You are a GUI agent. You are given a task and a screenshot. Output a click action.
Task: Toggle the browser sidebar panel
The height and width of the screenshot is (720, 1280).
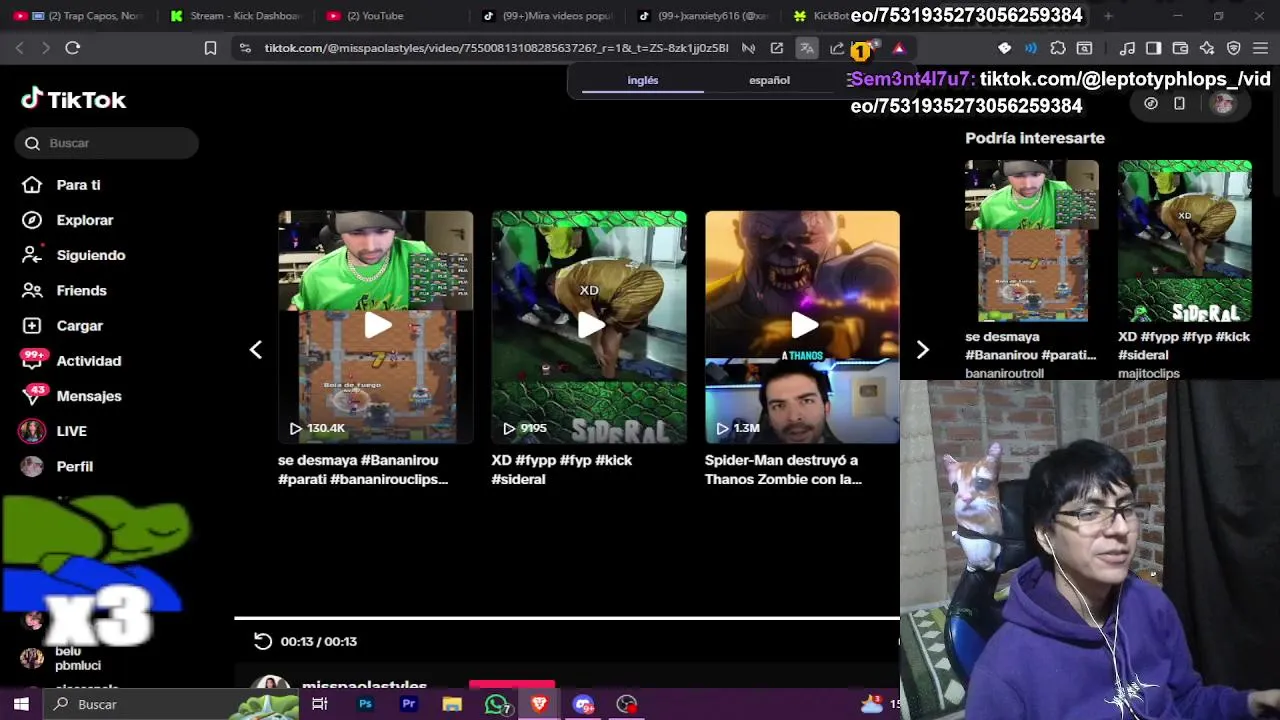[x=1153, y=48]
